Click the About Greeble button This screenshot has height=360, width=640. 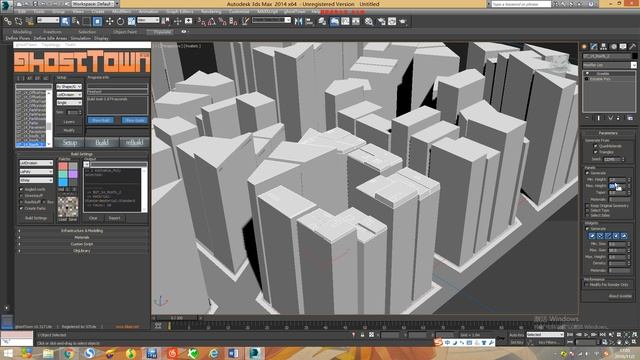(620, 296)
